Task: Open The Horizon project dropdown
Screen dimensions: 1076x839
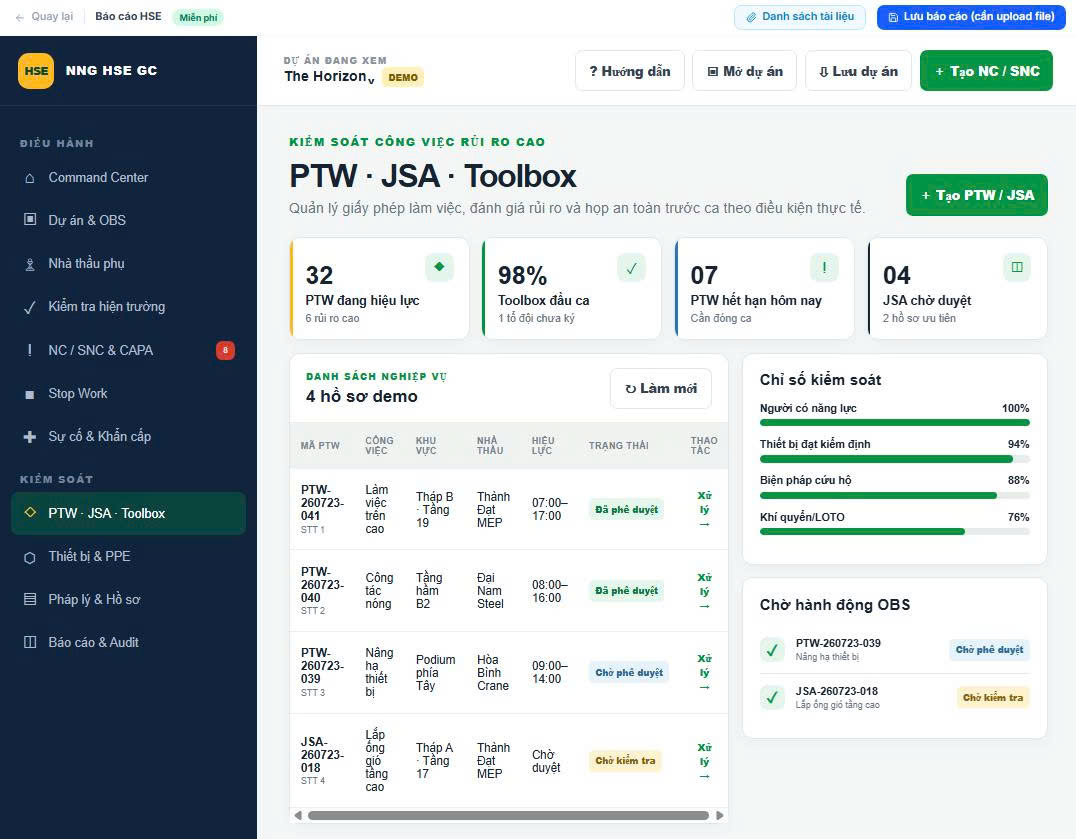Action: 329,77
